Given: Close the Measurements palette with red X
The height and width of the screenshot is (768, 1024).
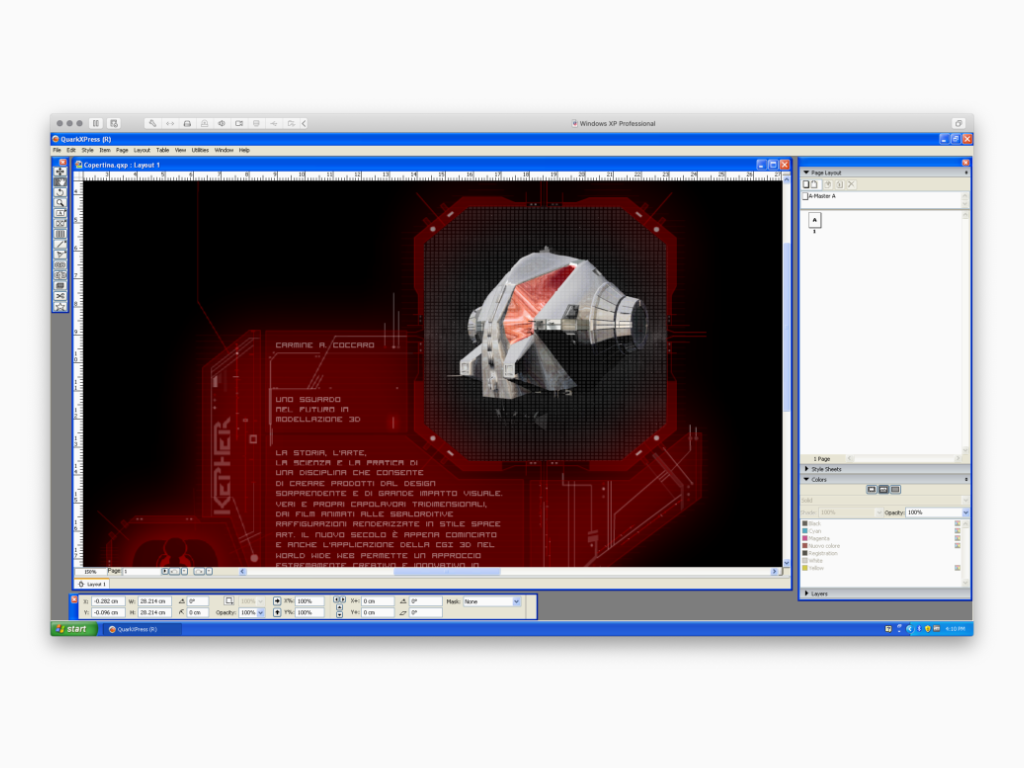Looking at the screenshot, I should tap(74, 599).
